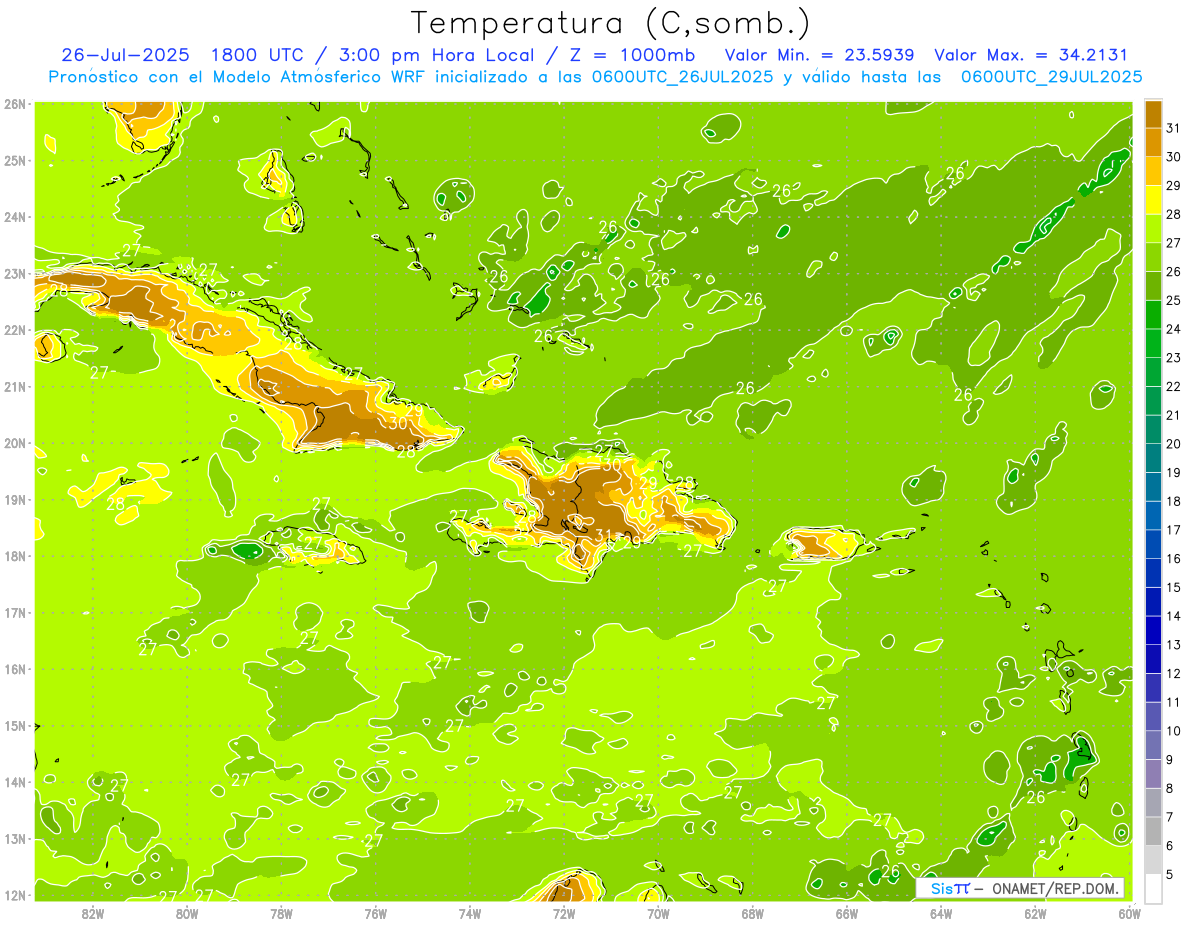1200x927 pixels.
Task: Click longitude axis label "82W"
Action: tap(93, 913)
